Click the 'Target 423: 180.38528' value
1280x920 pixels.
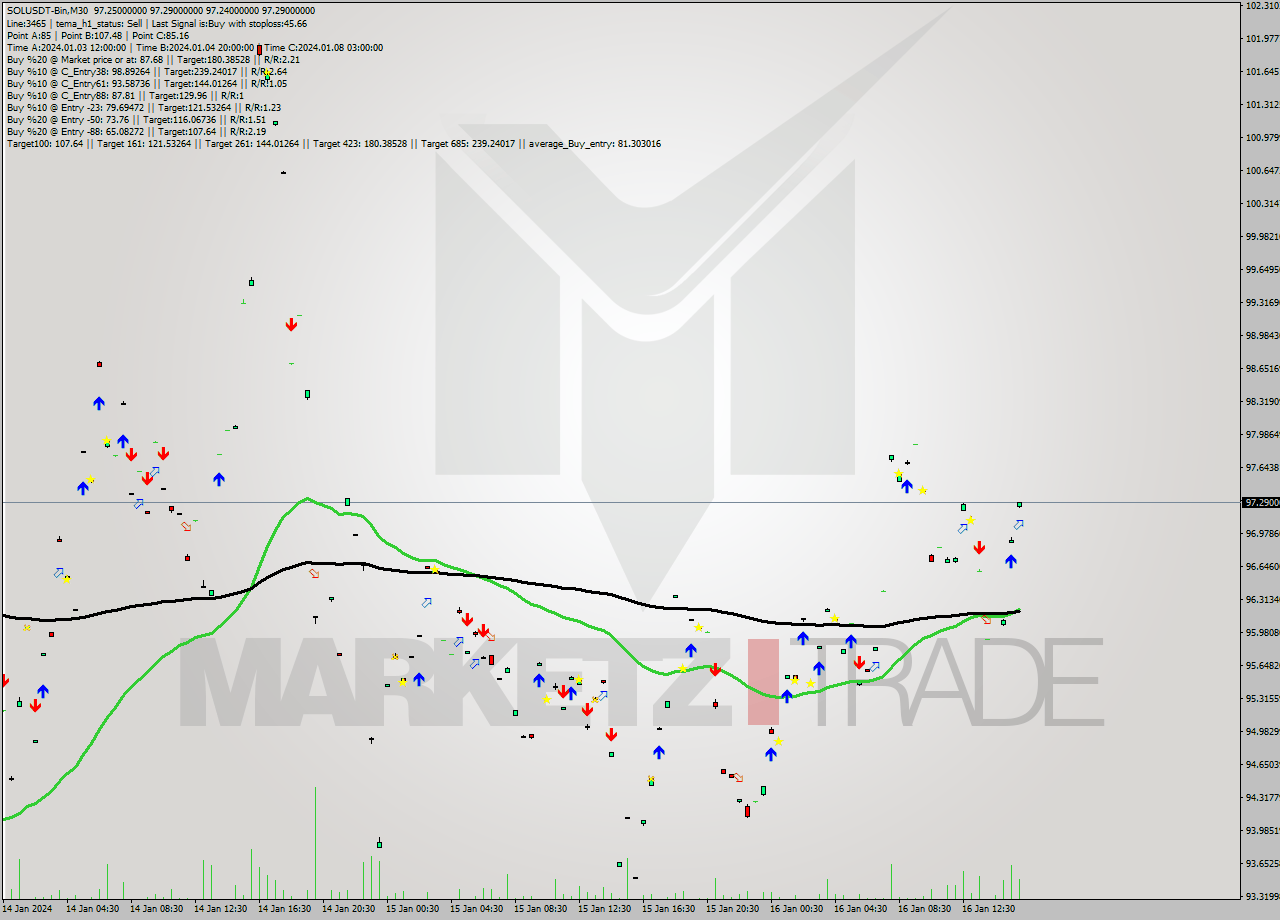click(x=360, y=143)
